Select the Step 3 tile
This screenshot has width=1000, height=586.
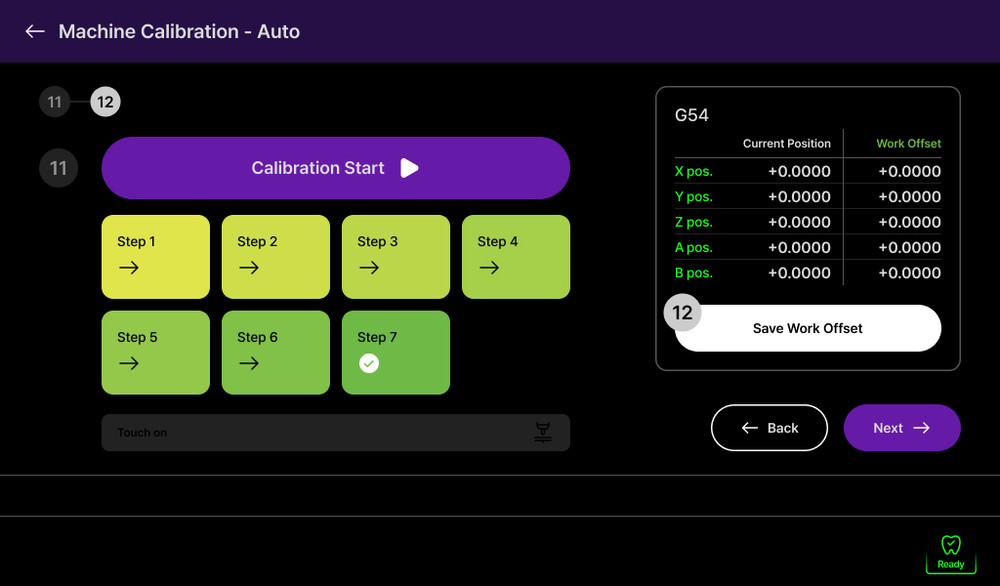coord(396,257)
